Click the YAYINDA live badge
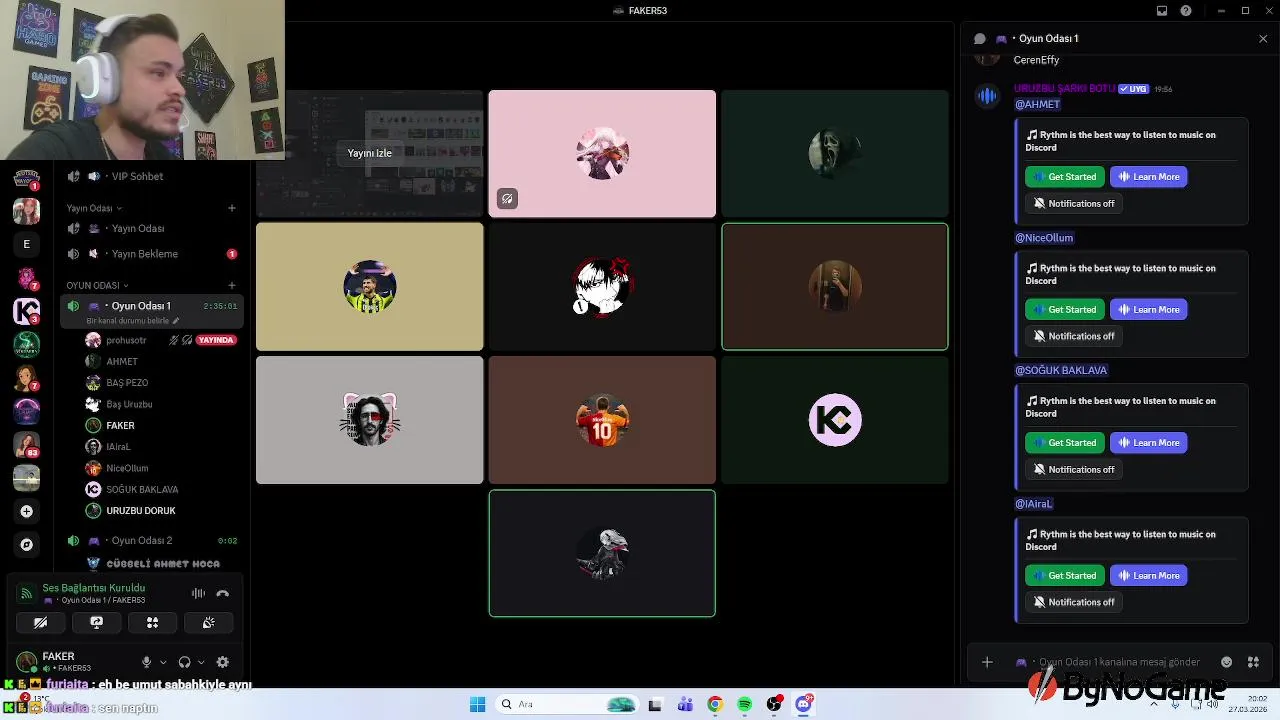This screenshot has width=1280, height=720. 216,340
